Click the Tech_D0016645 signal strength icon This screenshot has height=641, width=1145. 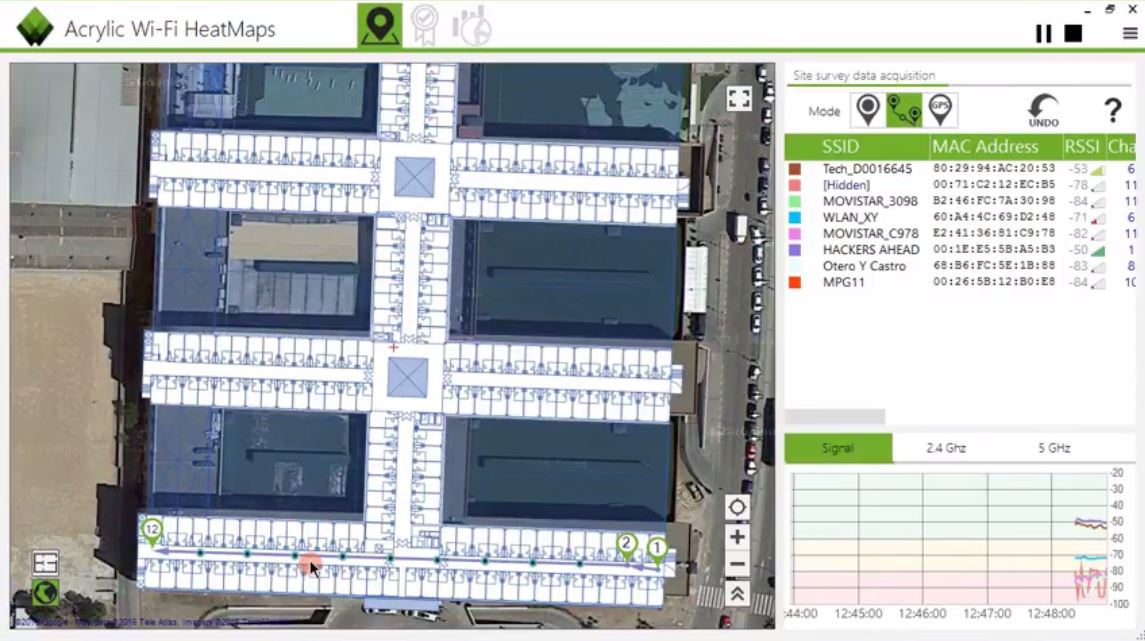click(1098, 169)
